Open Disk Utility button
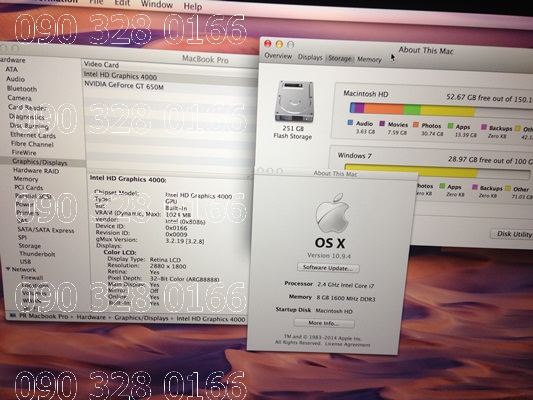The width and height of the screenshot is (533, 400). tap(512, 234)
